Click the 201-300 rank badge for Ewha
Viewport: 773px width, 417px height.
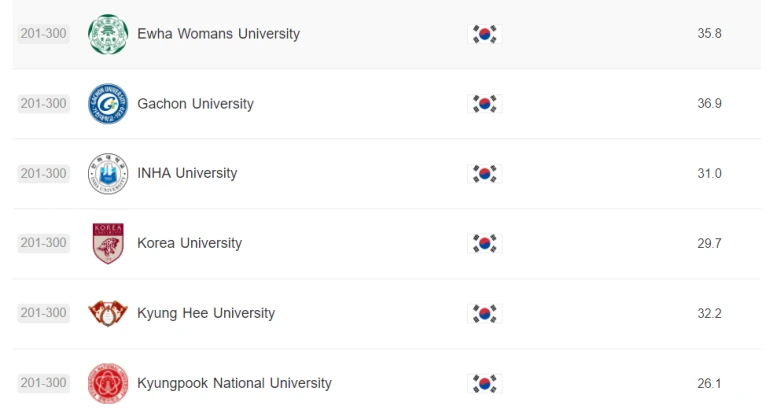pyautogui.click(x=43, y=34)
